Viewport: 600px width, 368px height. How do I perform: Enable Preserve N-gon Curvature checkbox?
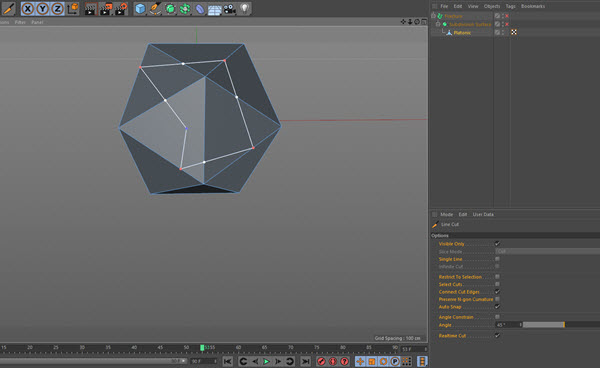click(497, 299)
